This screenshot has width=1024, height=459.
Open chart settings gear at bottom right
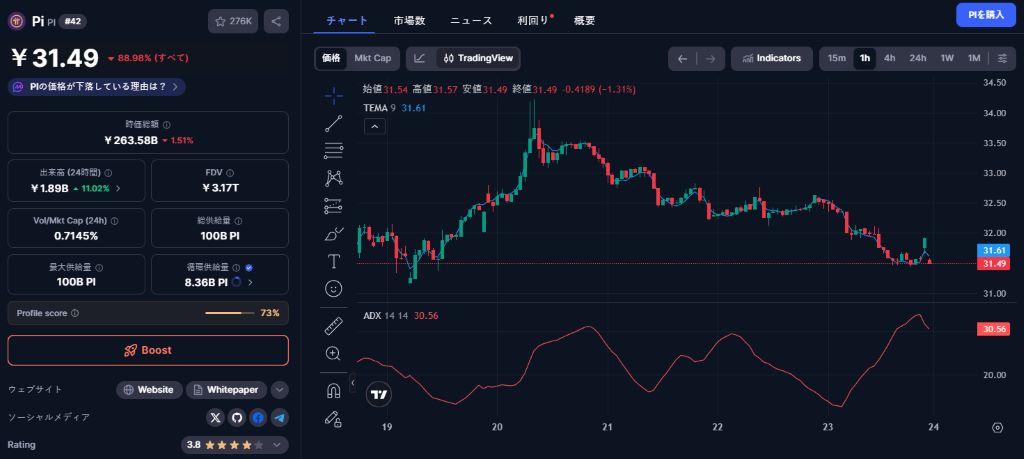point(997,428)
